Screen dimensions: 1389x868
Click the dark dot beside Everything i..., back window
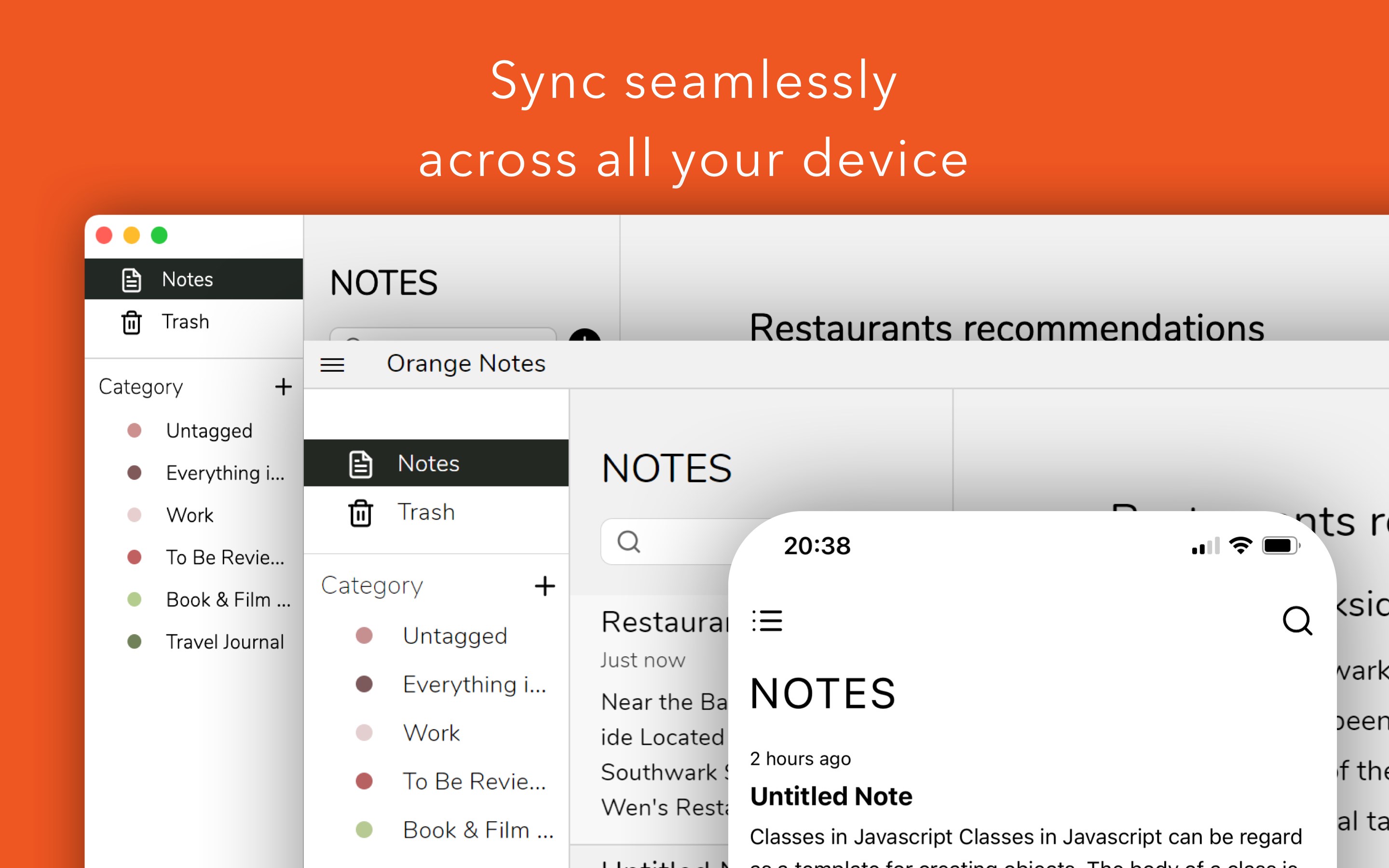pos(134,473)
